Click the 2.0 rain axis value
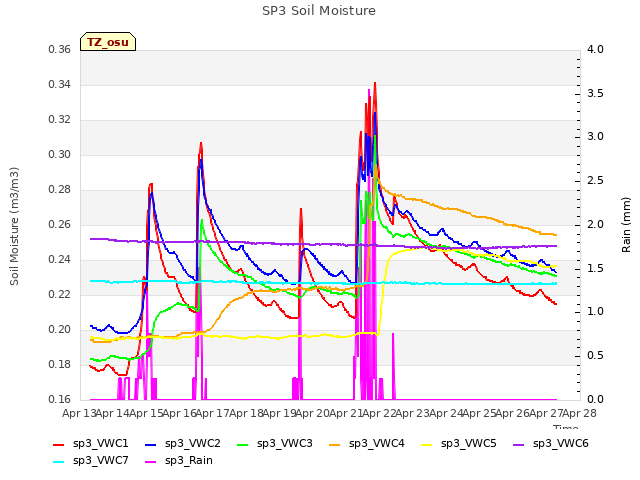The width and height of the screenshot is (640, 480). point(595,225)
